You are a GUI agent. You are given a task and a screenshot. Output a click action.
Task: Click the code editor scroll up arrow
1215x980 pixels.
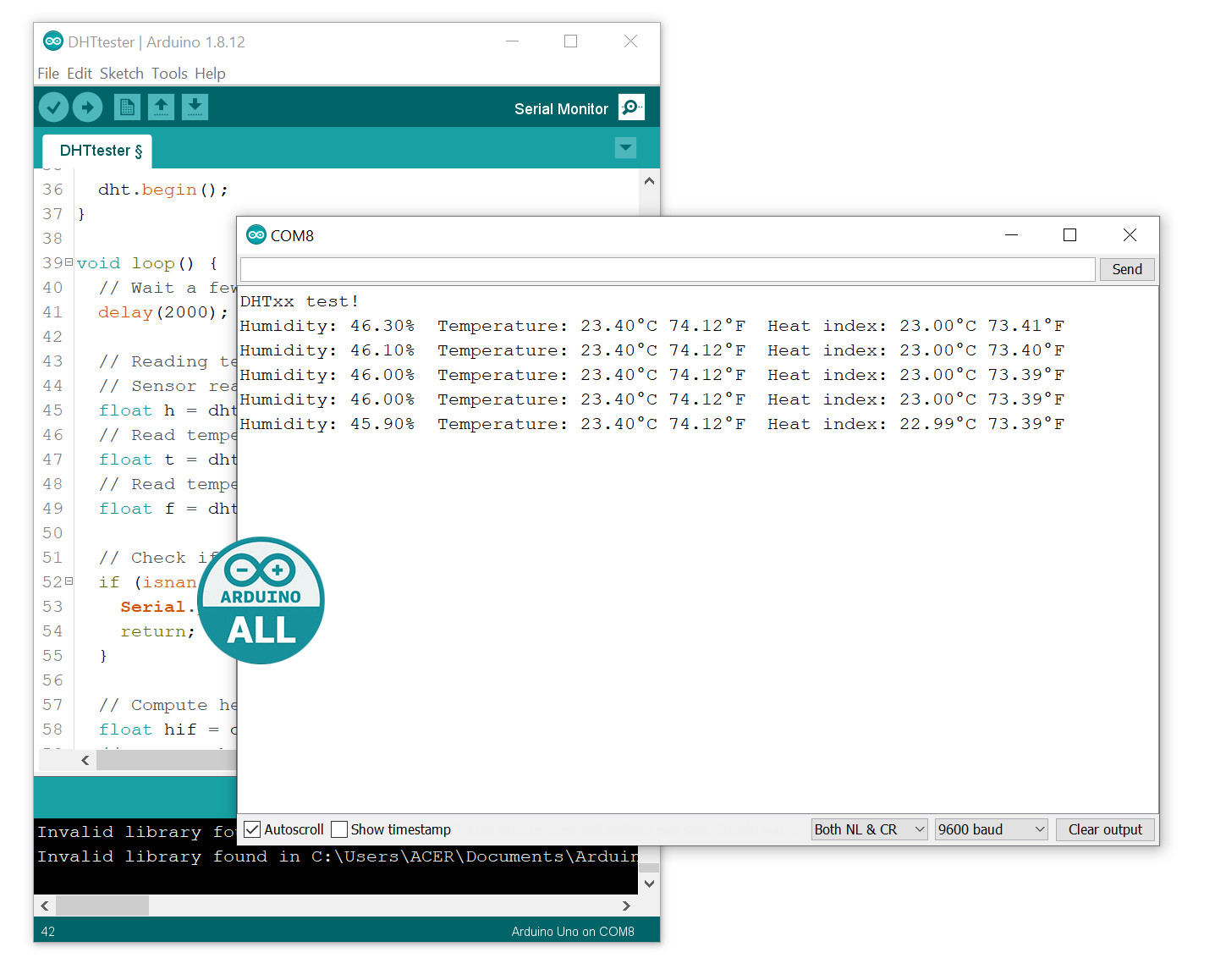click(649, 181)
